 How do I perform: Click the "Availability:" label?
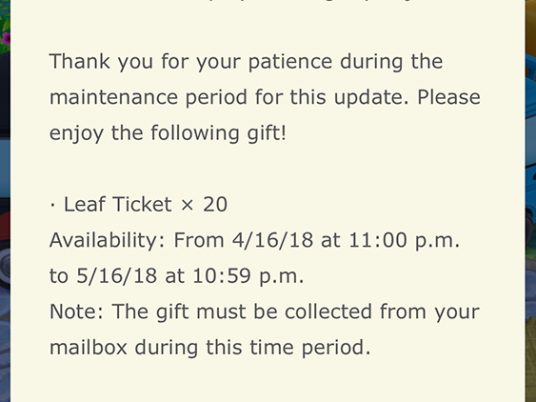click(107, 241)
